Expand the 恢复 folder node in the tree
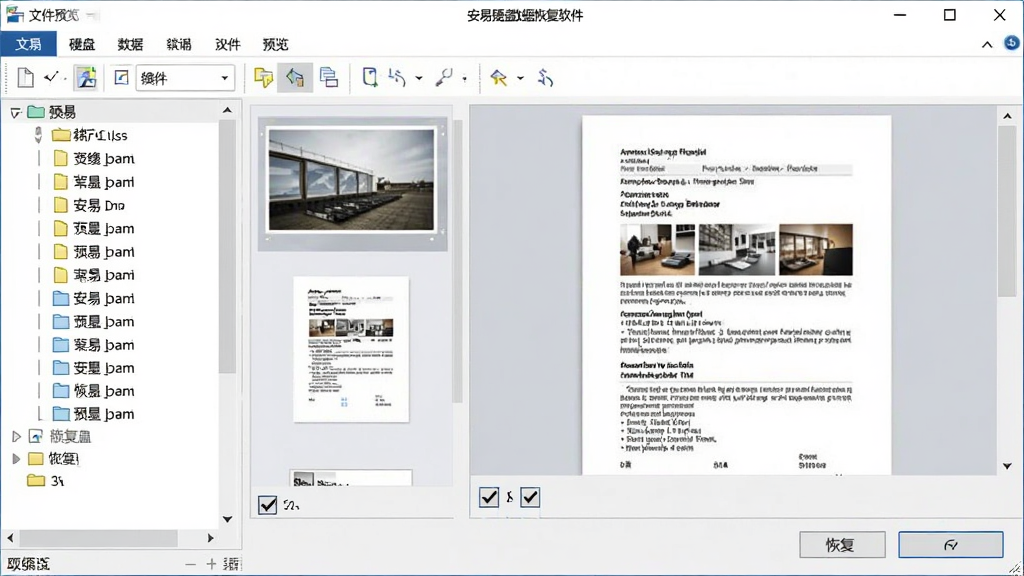The width and height of the screenshot is (1024, 576). tap(16, 459)
